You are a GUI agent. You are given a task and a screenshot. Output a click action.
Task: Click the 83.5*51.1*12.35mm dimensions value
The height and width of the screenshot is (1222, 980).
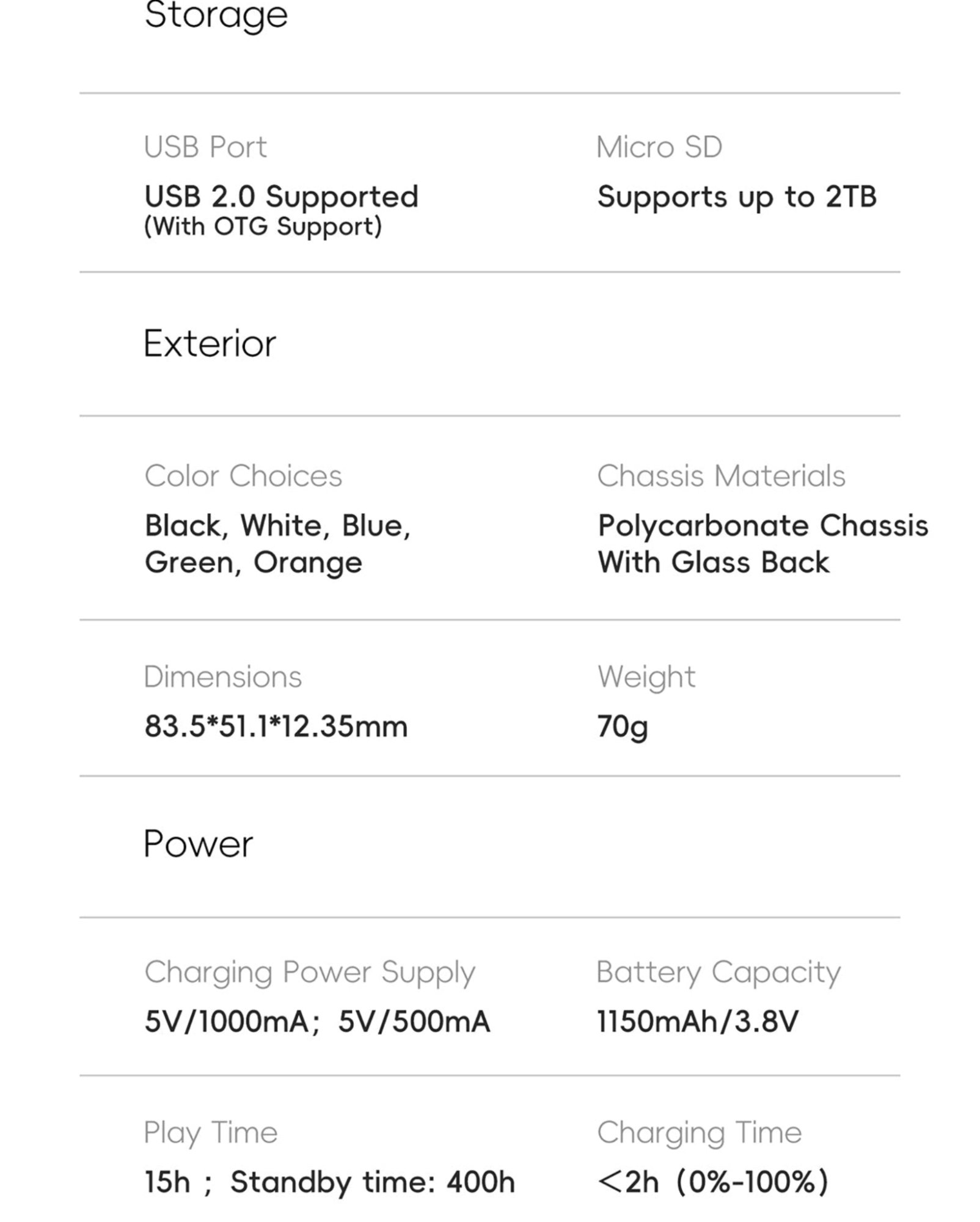point(276,726)
